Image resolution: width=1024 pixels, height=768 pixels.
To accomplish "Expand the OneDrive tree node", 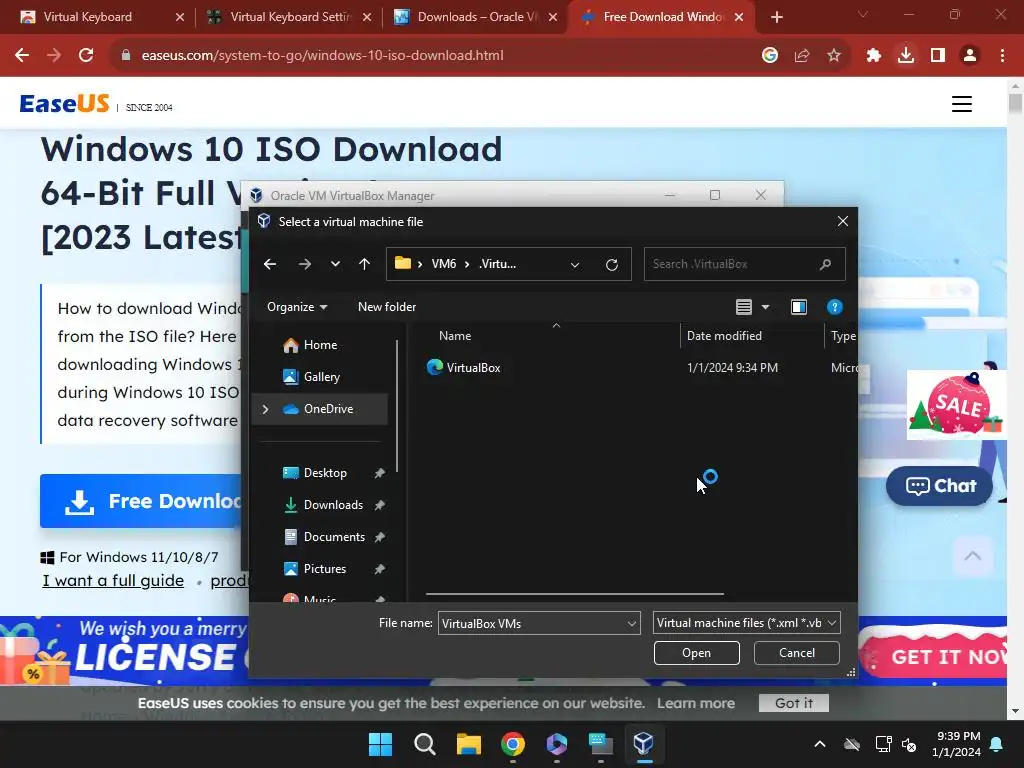I will pyautogui.click(x=265, y=409).
